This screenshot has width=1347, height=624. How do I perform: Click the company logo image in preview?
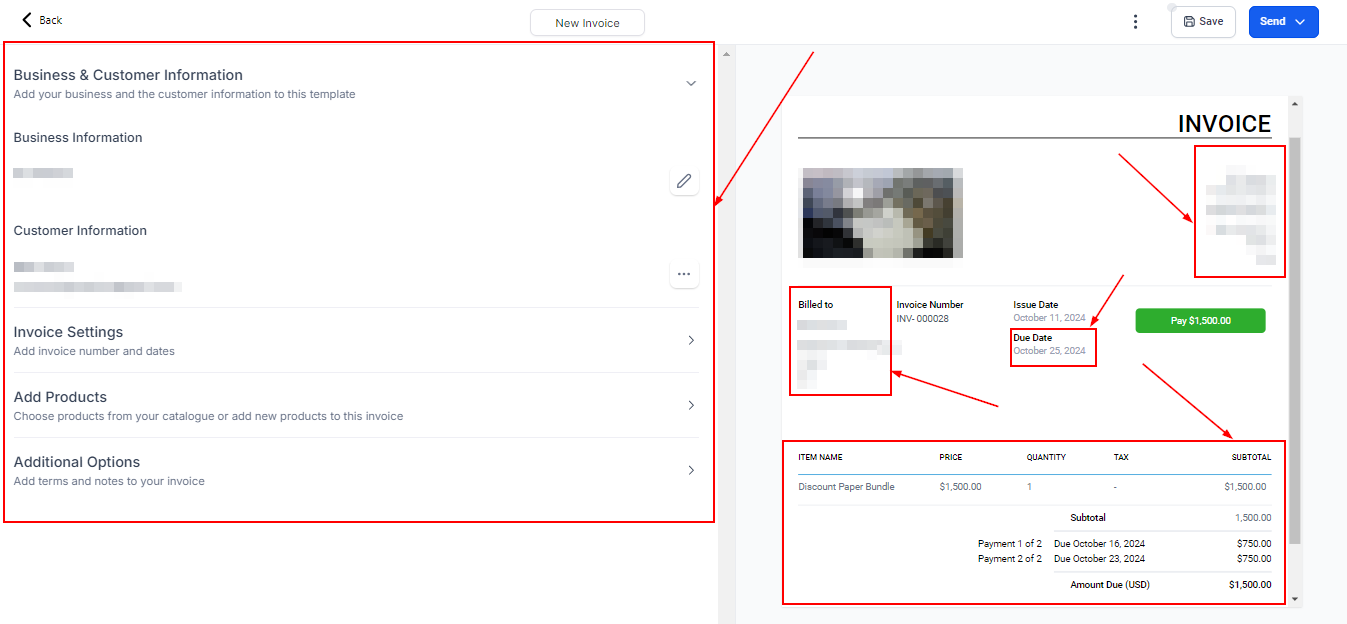coord(882,213)
